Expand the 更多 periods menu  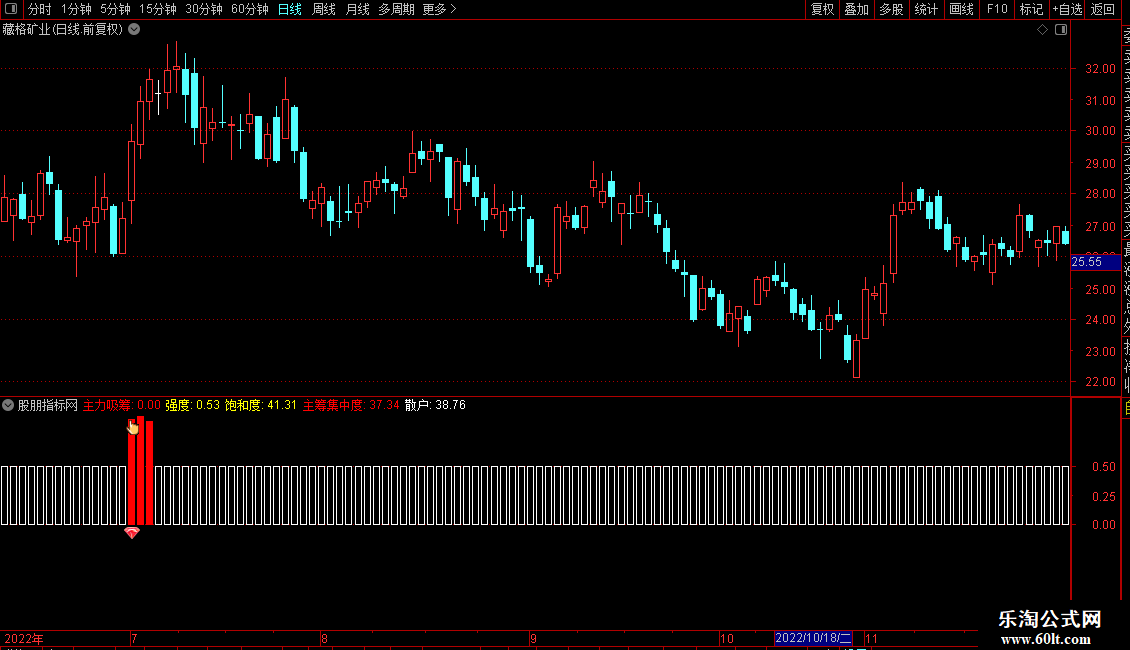439,9
